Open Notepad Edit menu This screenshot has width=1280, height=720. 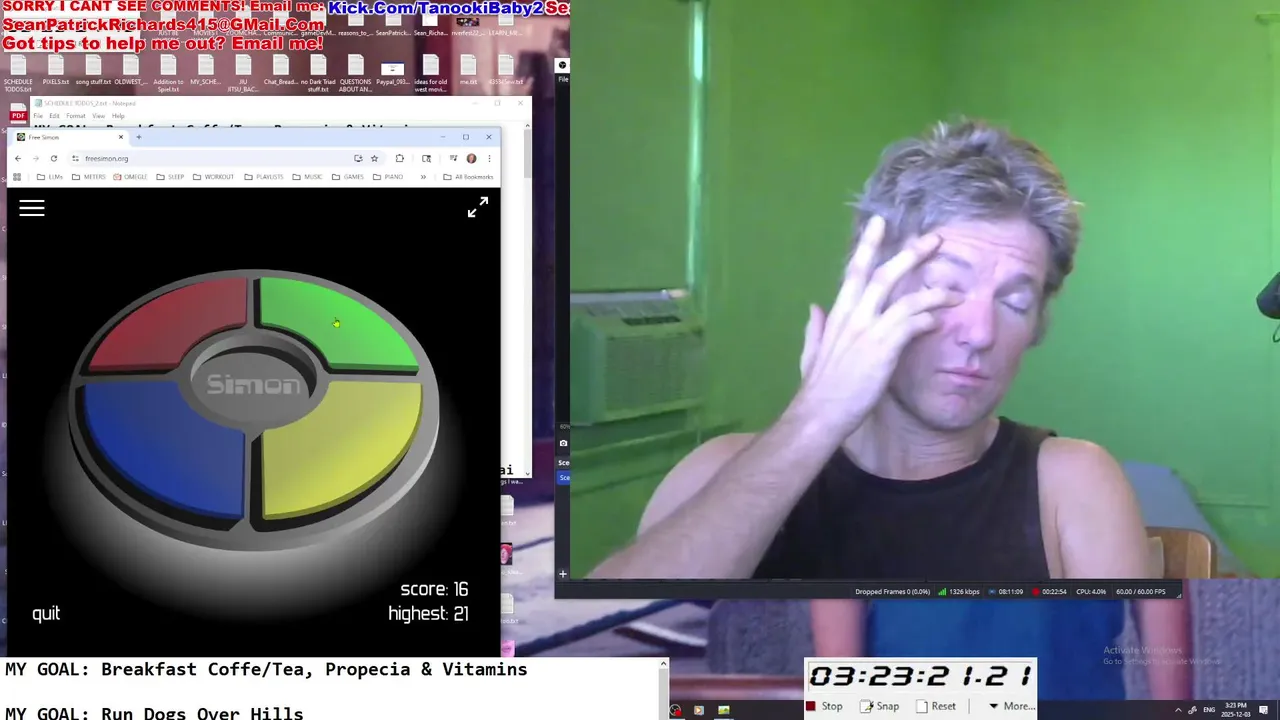point(54,116)
